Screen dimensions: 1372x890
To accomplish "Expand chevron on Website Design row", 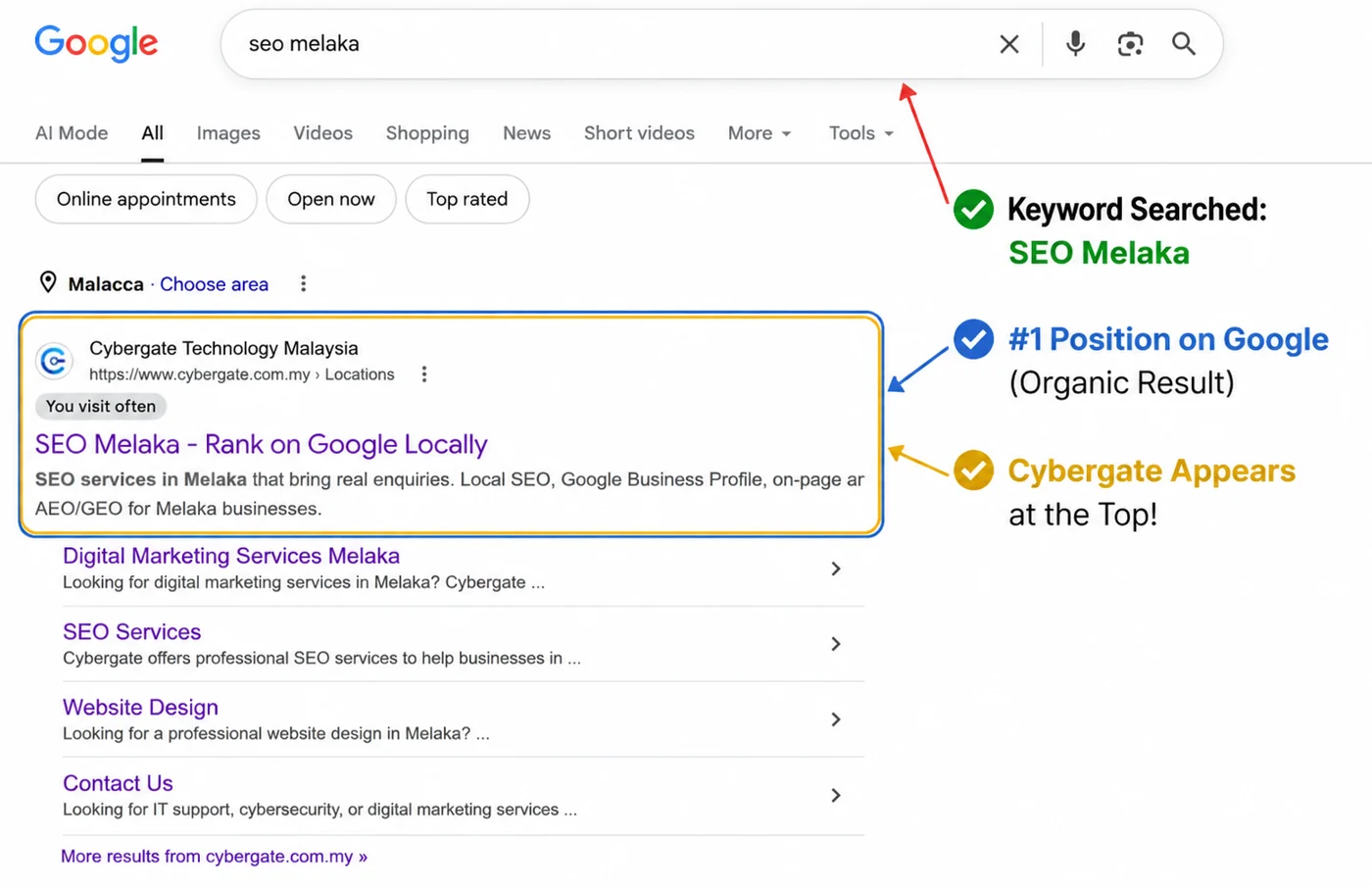I will 836,719.
